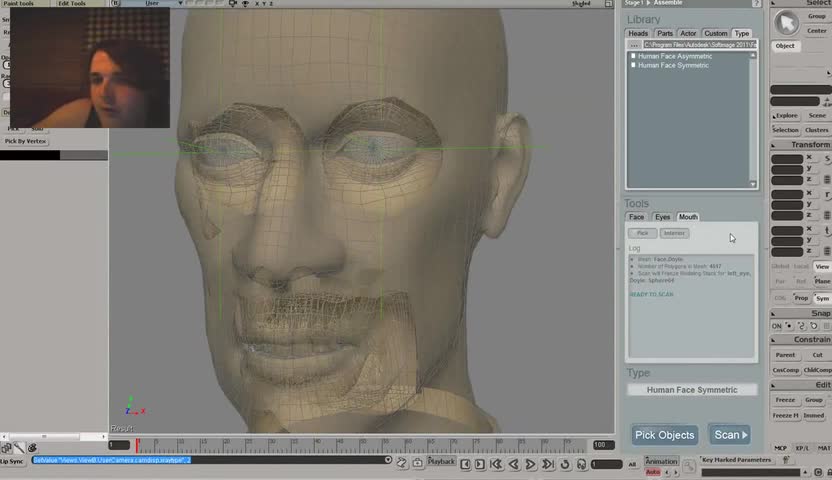Viewport: 832px width, 480px height.
Task: Enable the point snap target icon
Action: (x=789, y=326)
